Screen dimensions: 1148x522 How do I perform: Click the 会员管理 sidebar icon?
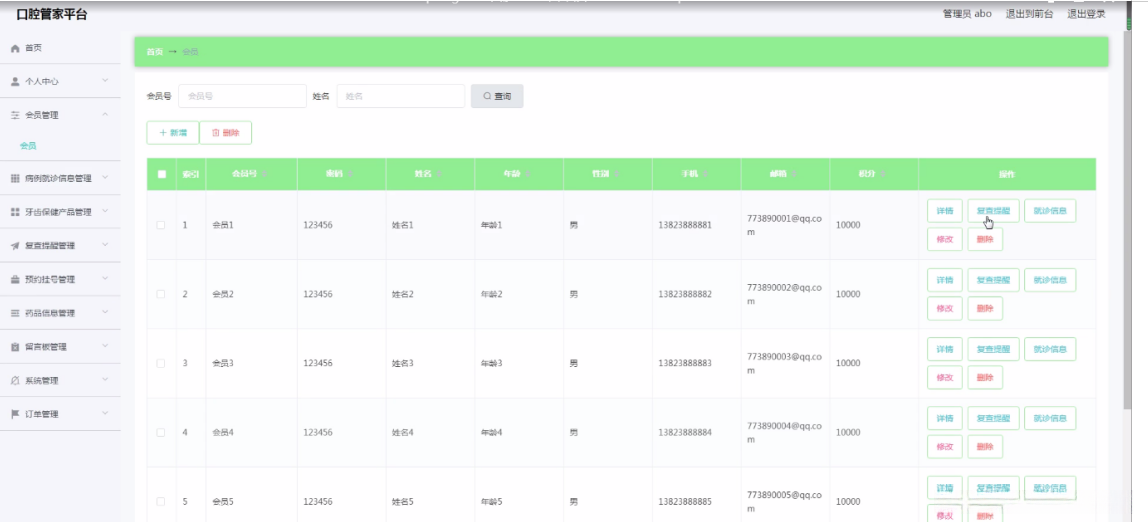tap(15, 116)
